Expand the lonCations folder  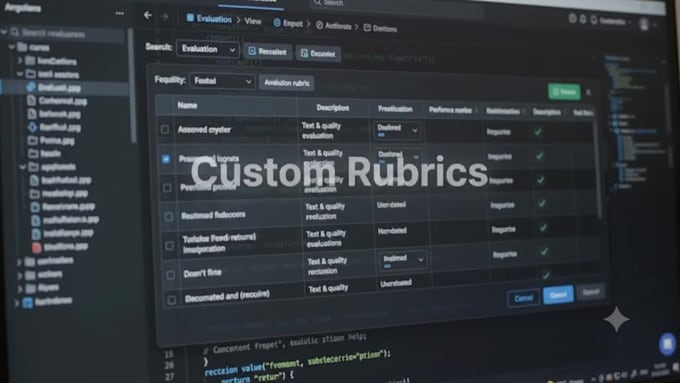coord(20,60)
